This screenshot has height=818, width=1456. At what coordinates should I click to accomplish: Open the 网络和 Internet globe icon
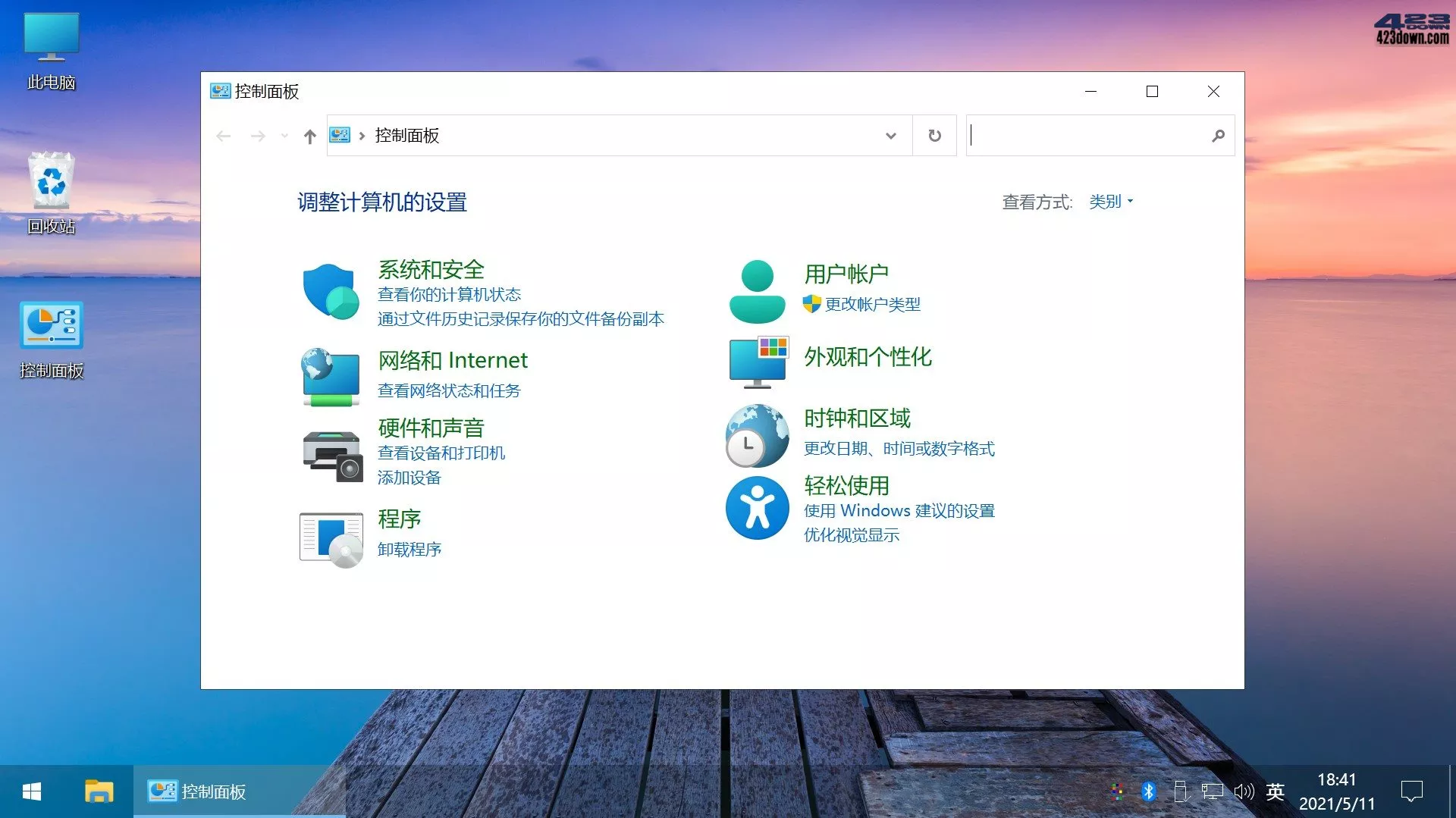[x=330, y=377]
